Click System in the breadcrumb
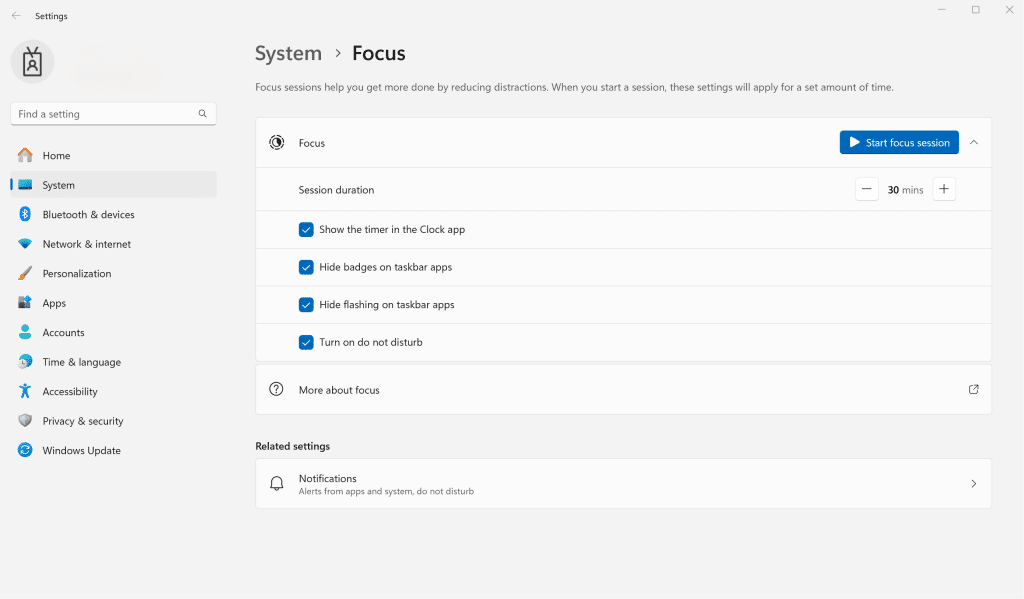 coord(288,53)
